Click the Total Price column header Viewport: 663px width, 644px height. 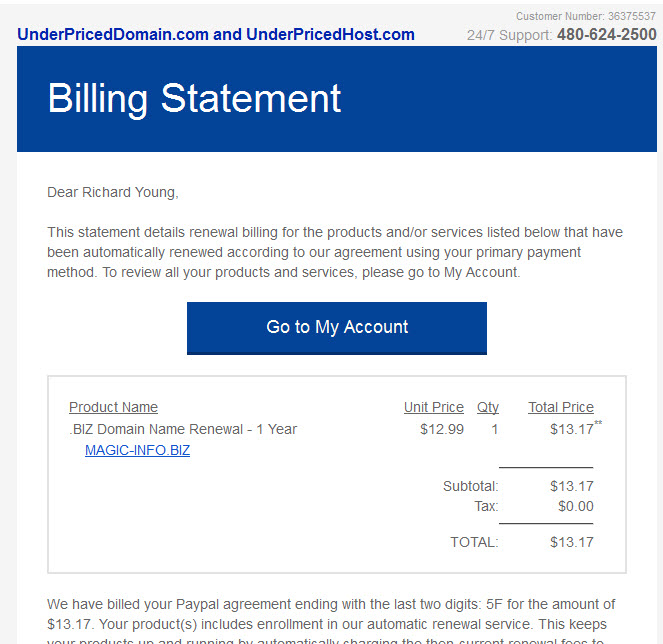click(561, 407)
